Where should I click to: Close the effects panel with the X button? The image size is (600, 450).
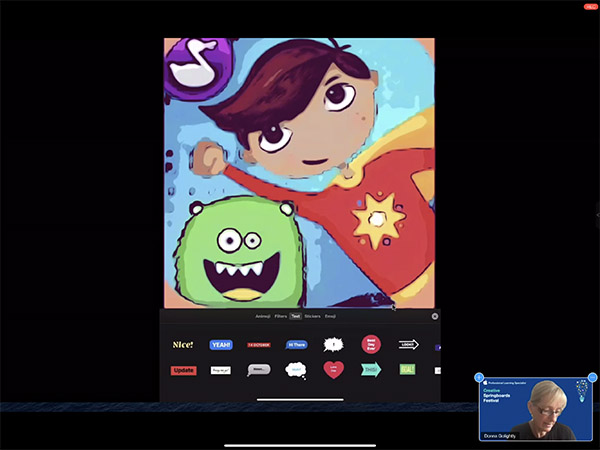(x=435, y=316)
